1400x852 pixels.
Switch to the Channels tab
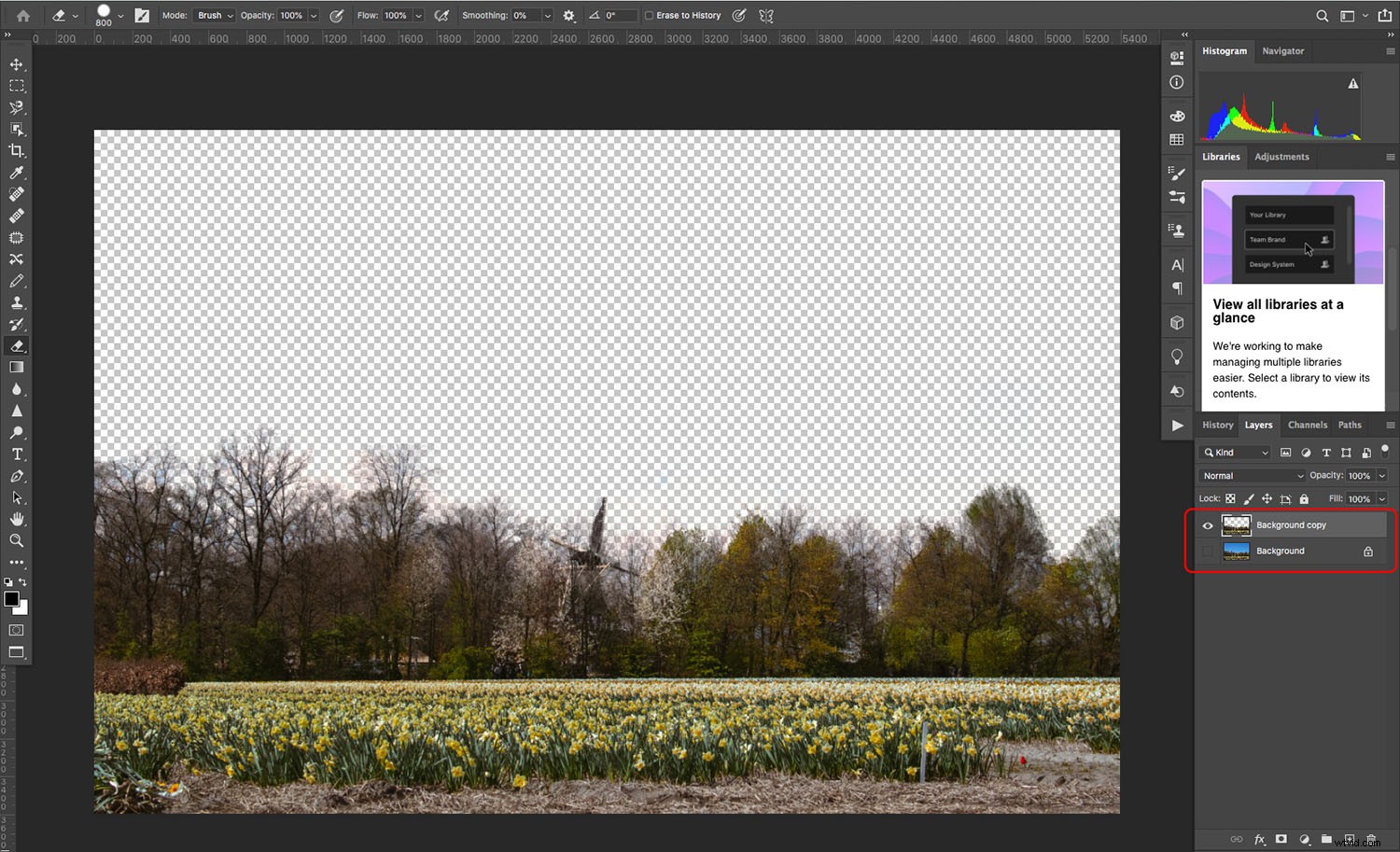tap(1307, 425)
